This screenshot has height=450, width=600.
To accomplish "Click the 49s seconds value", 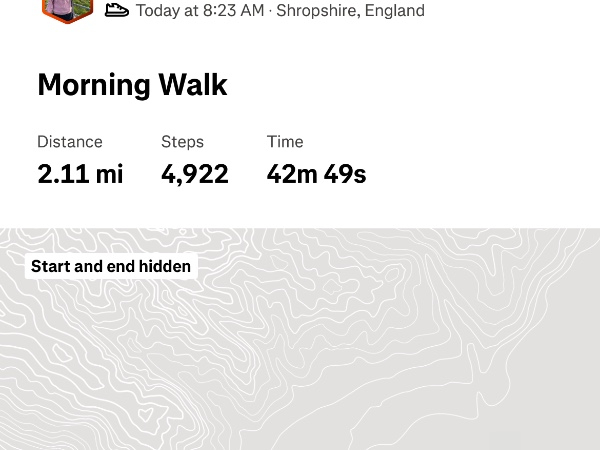I will click(x=345, y=174).
